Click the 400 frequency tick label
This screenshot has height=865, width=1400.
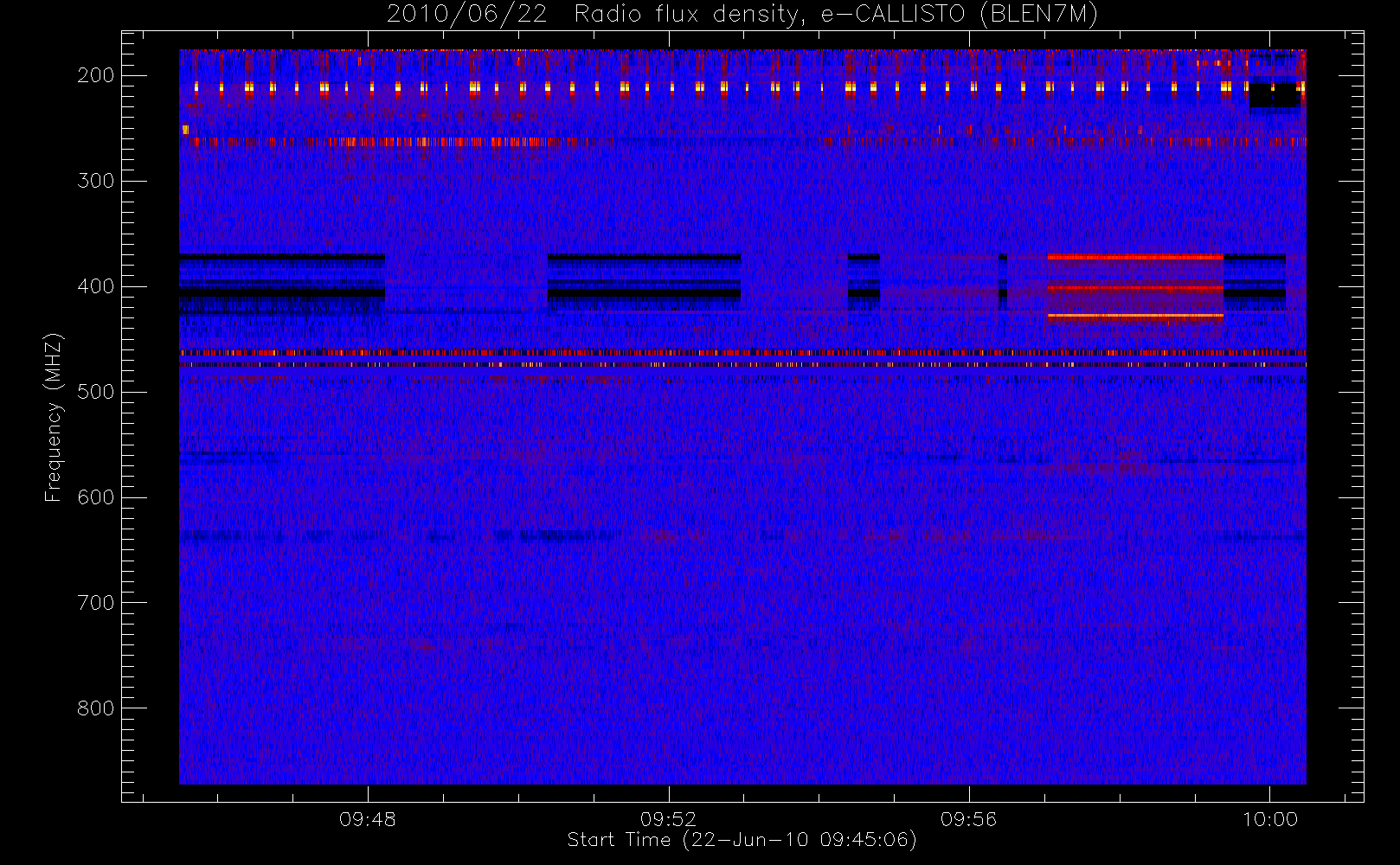click(96, 286)
